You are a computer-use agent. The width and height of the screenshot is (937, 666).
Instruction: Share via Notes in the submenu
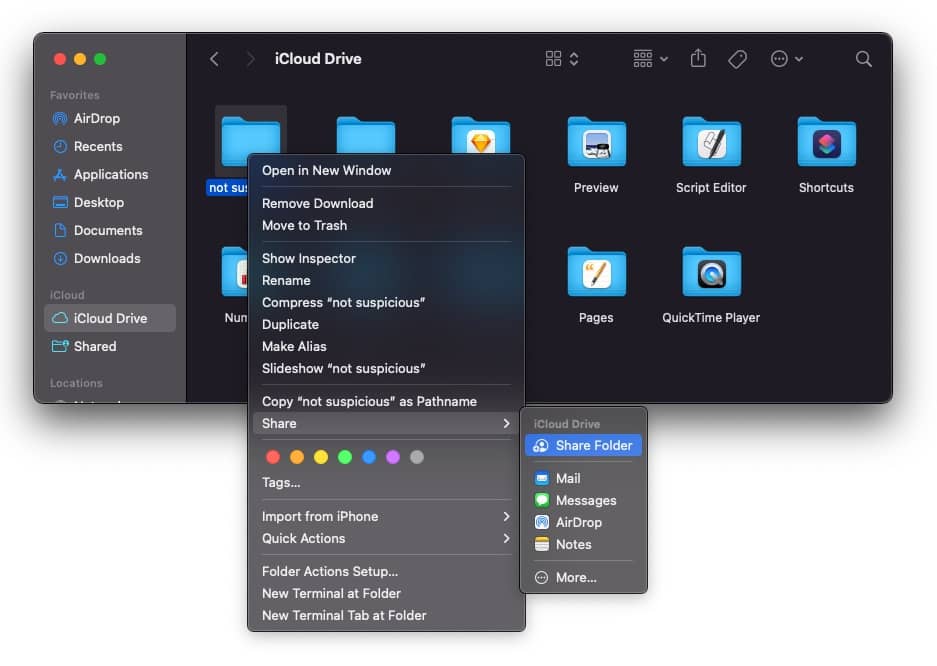tap(583, 545)
